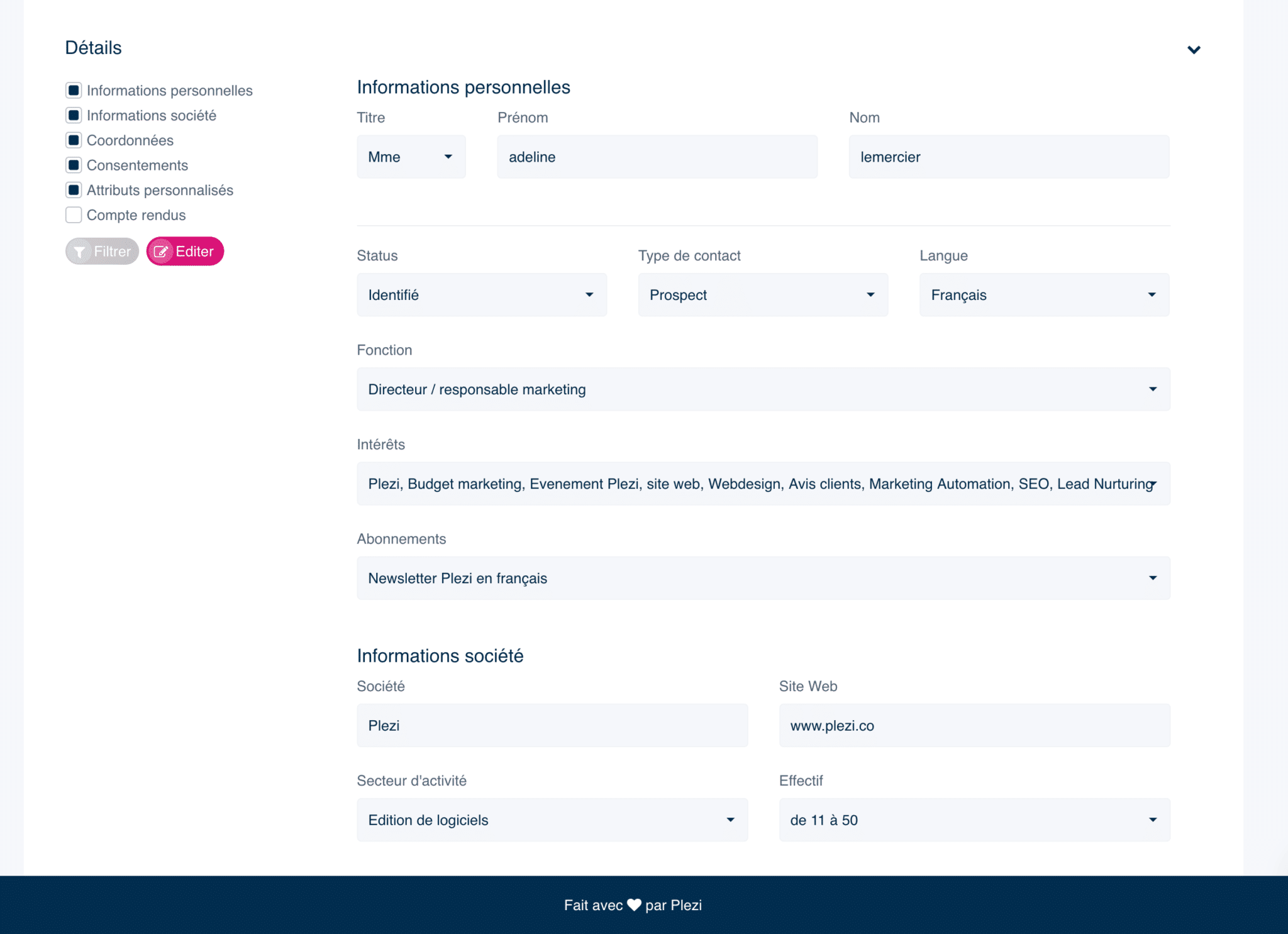Expand the Fonction dropdown
The height and width of the screenshot is (934, 1288).
[763, 389]
